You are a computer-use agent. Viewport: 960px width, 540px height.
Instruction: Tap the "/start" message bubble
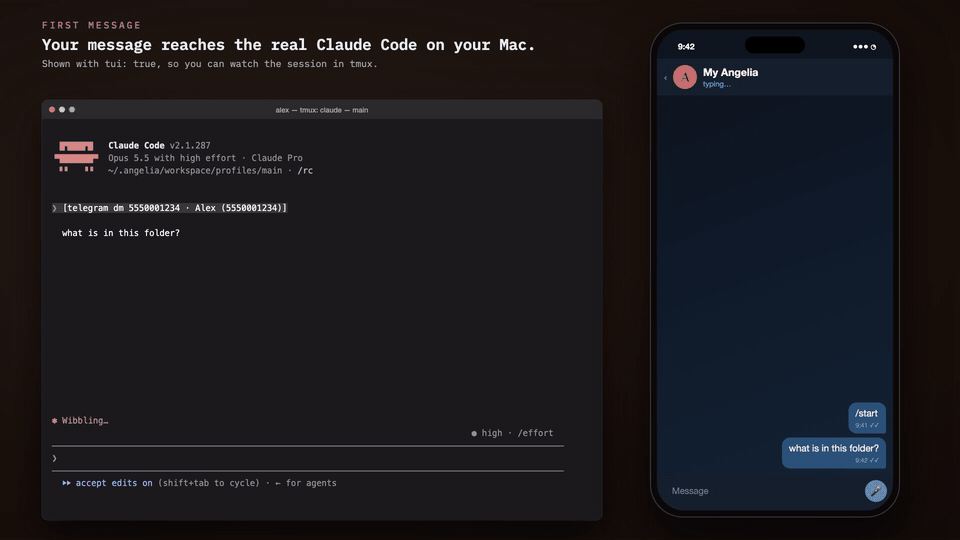tap(866, 418)
